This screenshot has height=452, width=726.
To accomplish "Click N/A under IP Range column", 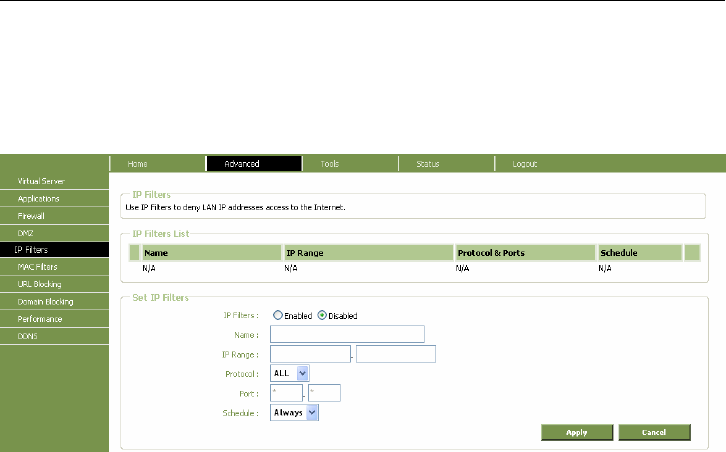I will pos(291,268).
